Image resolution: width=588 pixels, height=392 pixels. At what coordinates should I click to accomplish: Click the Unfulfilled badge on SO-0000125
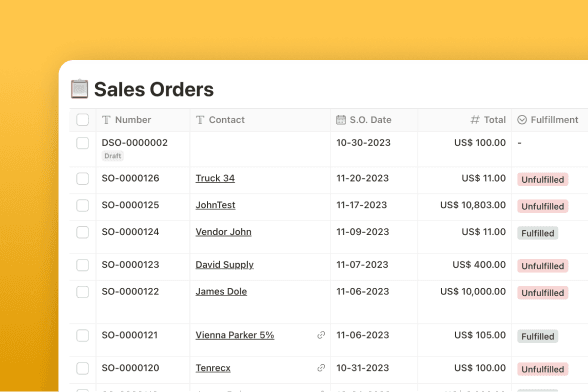[x=543, y=206]
